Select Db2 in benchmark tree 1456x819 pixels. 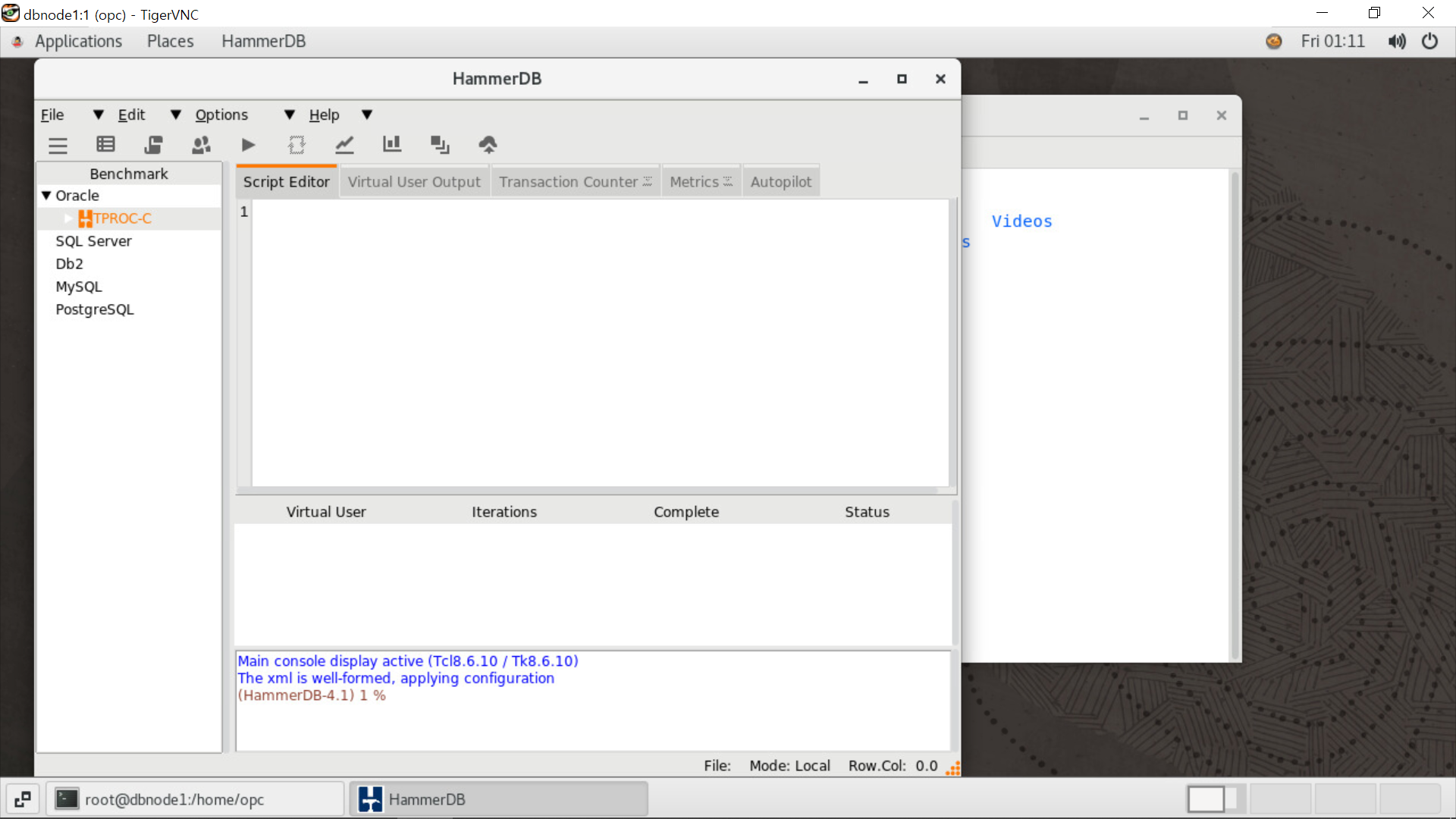[69, 264]
